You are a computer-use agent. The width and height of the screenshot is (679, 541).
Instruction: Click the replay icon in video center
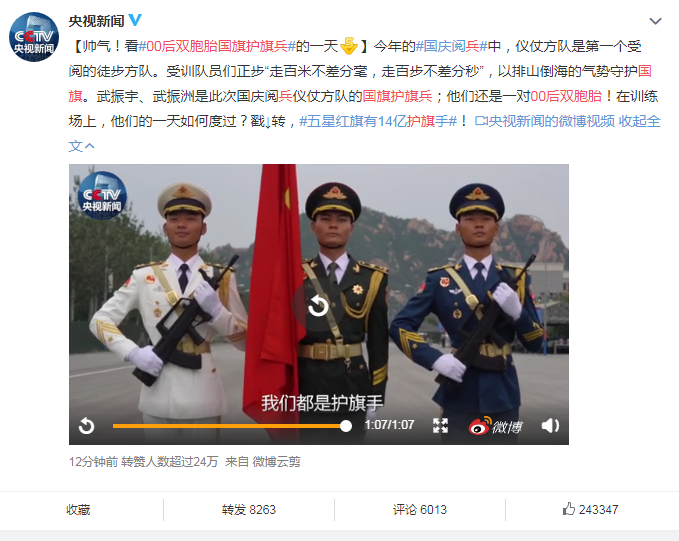coord(318,306)
